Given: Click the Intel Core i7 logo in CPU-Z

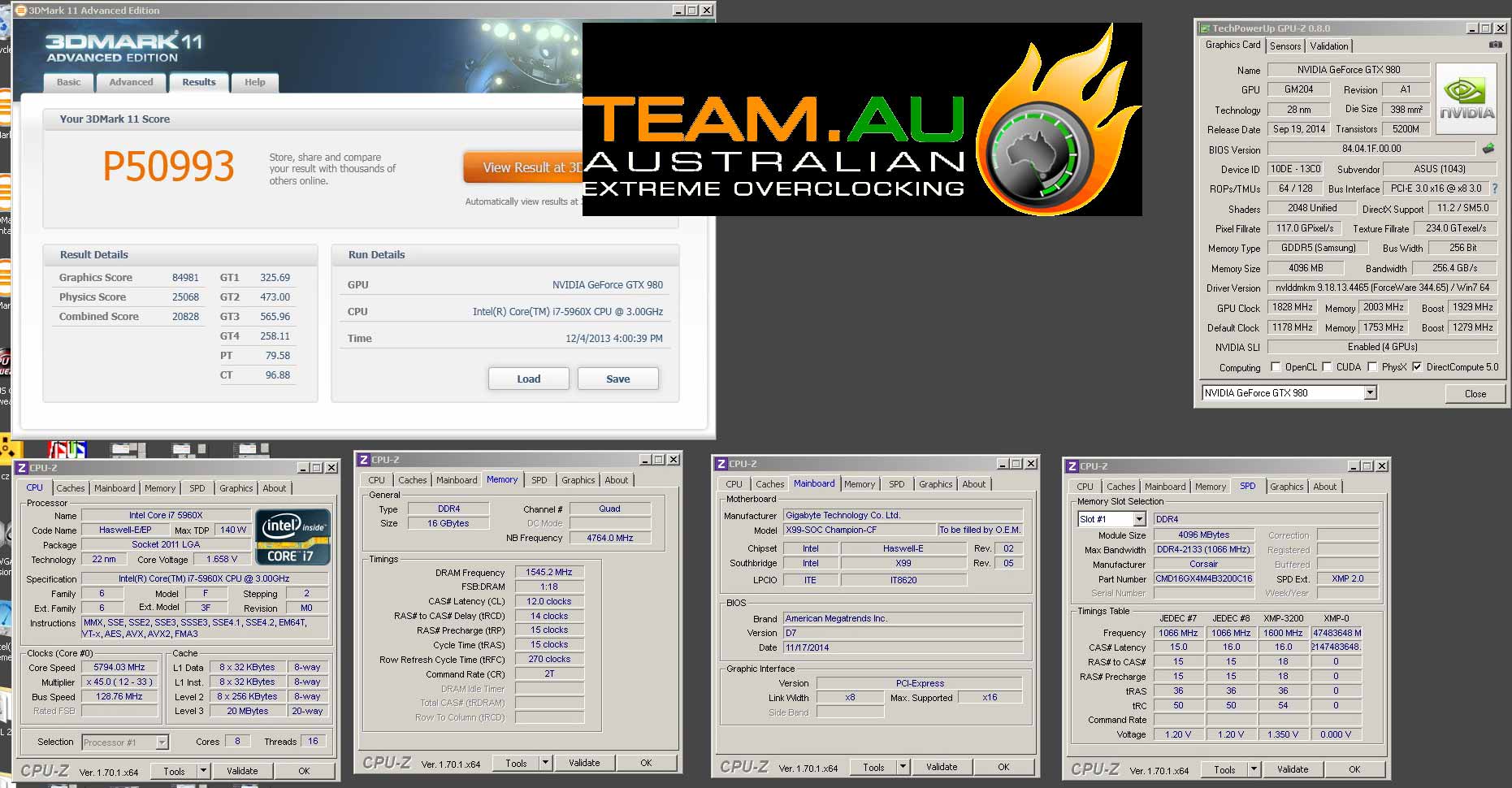Looking at the screenshot, I should pos(292,536).
